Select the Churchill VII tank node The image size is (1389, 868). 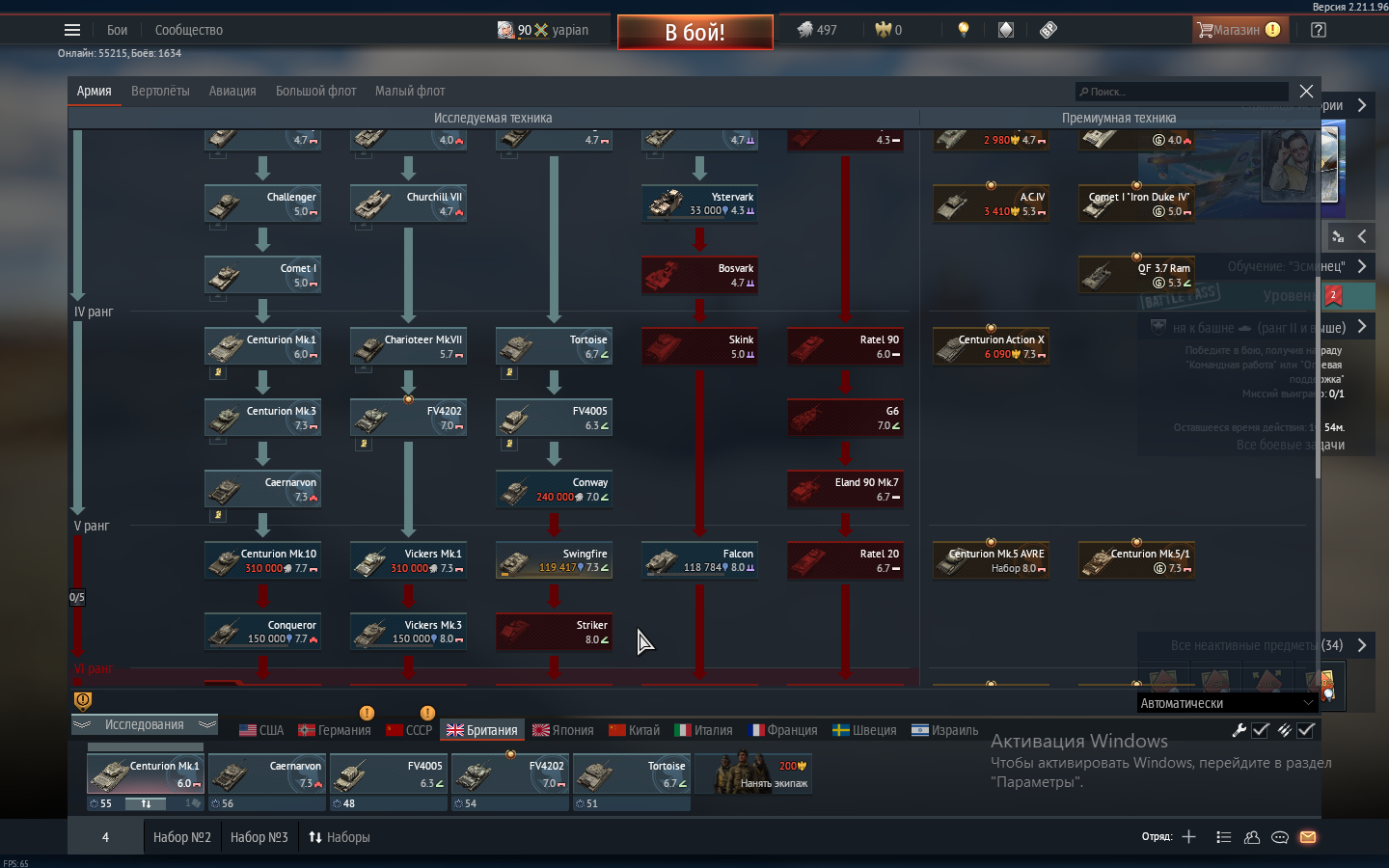408,203
